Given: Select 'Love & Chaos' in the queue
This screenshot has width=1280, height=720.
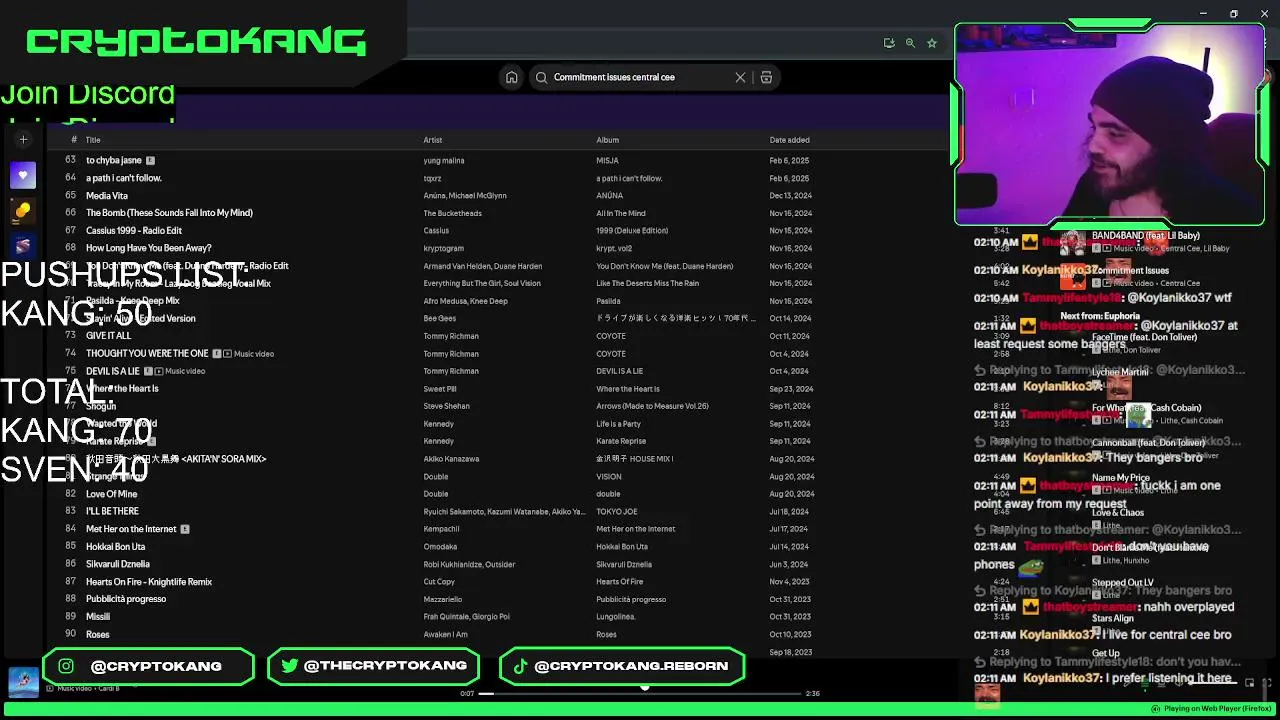Looking at the screenshot, I should [x=1118, y=513].
